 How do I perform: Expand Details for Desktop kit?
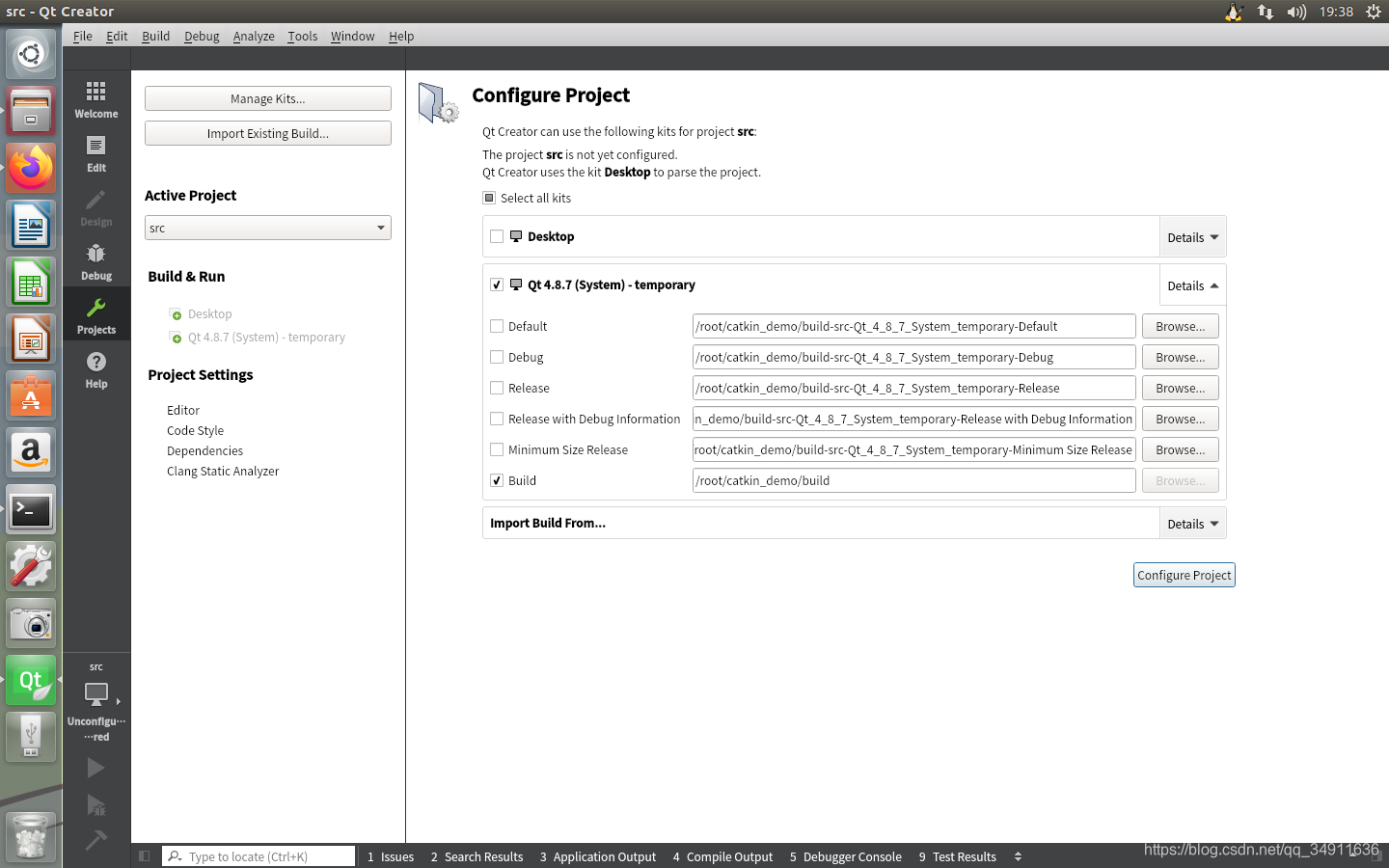[x=1192, y=237]
